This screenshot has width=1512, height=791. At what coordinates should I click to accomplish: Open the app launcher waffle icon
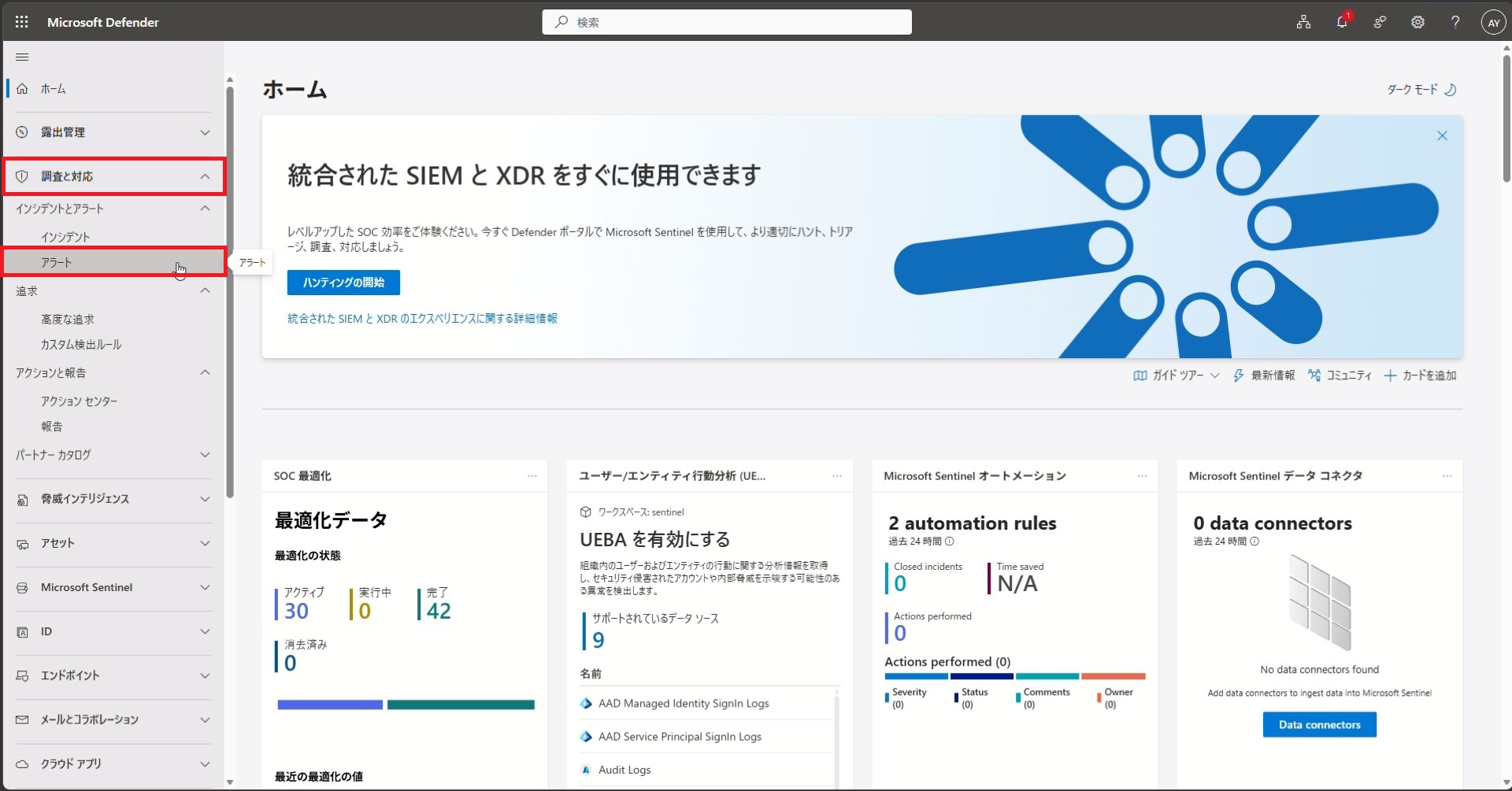tap(22, 22)
